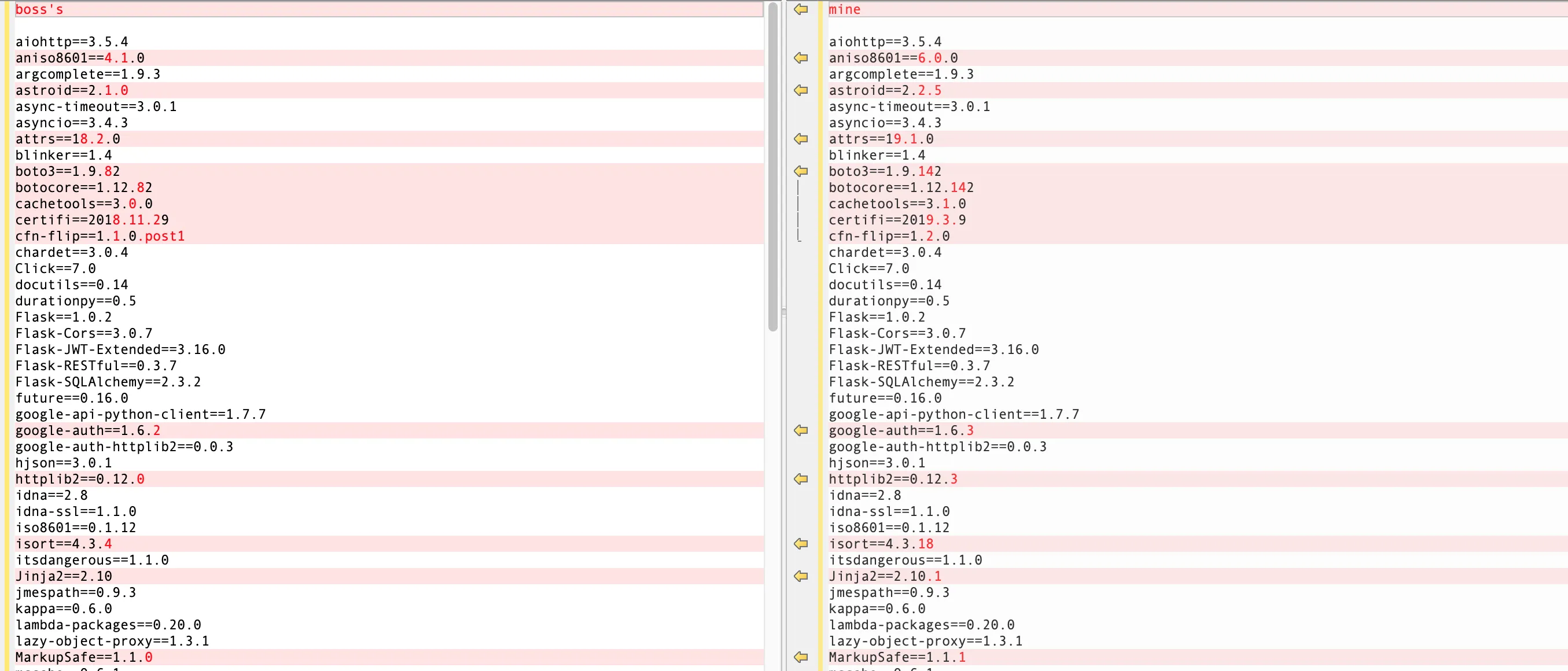Image resolution: width=1568 pixels, height=671 pixels.
Task: Click botocore==1.12.142 line in right pane
Action: [x=901, y=187]
